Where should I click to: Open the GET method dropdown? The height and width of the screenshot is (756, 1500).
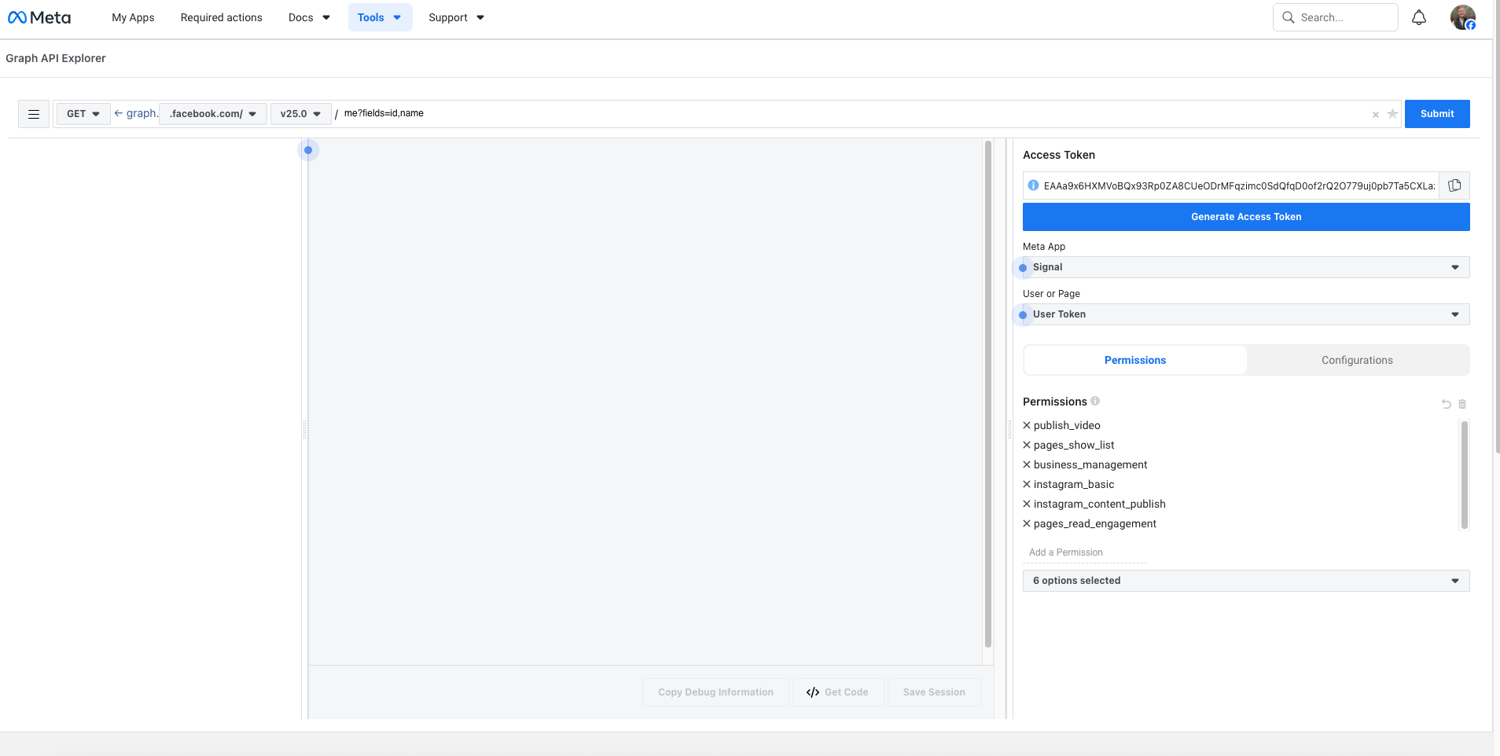(83, 114)
